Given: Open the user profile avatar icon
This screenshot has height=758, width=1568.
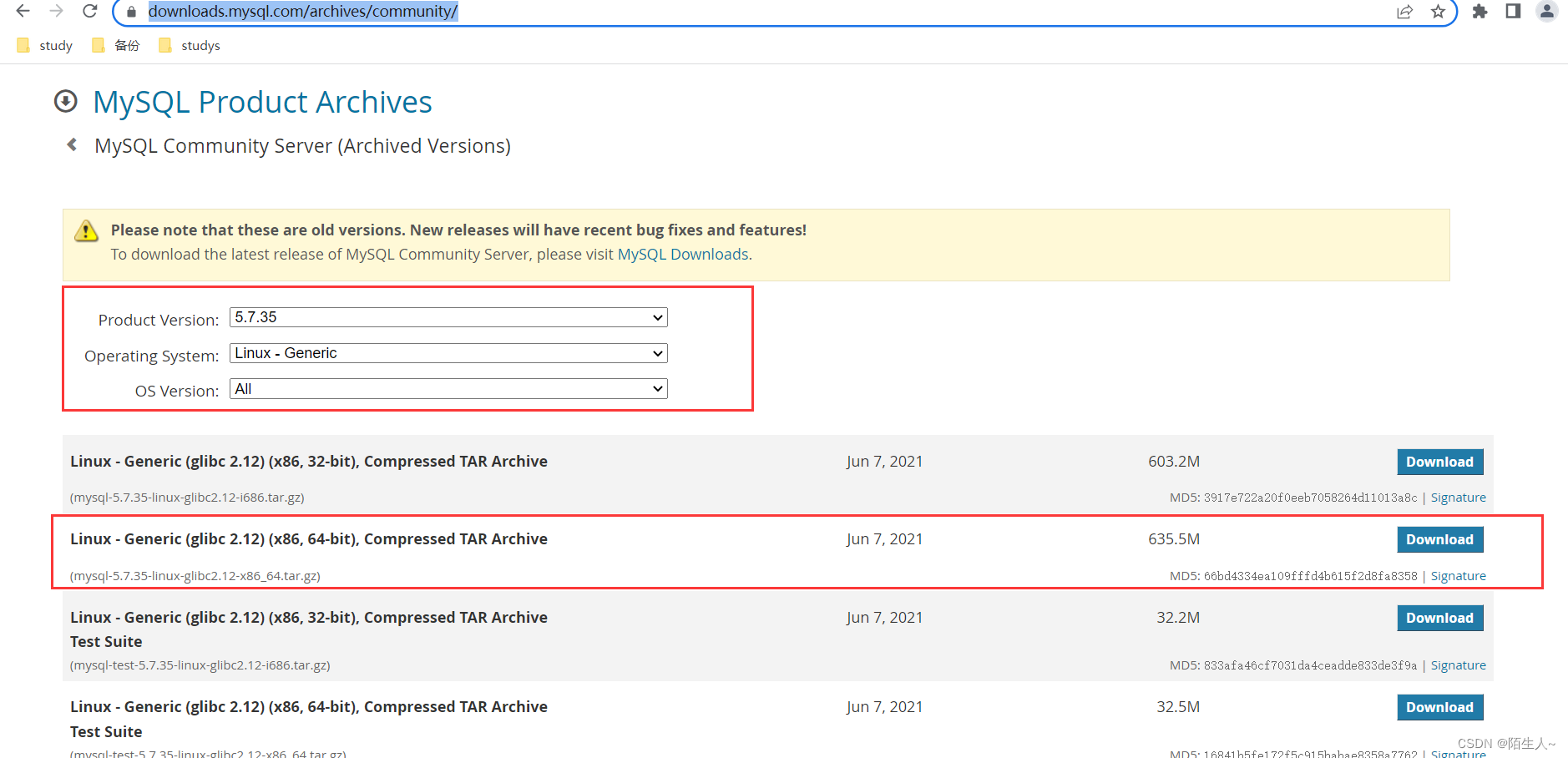Looking at the screenshot, I should coord(1547,11).
